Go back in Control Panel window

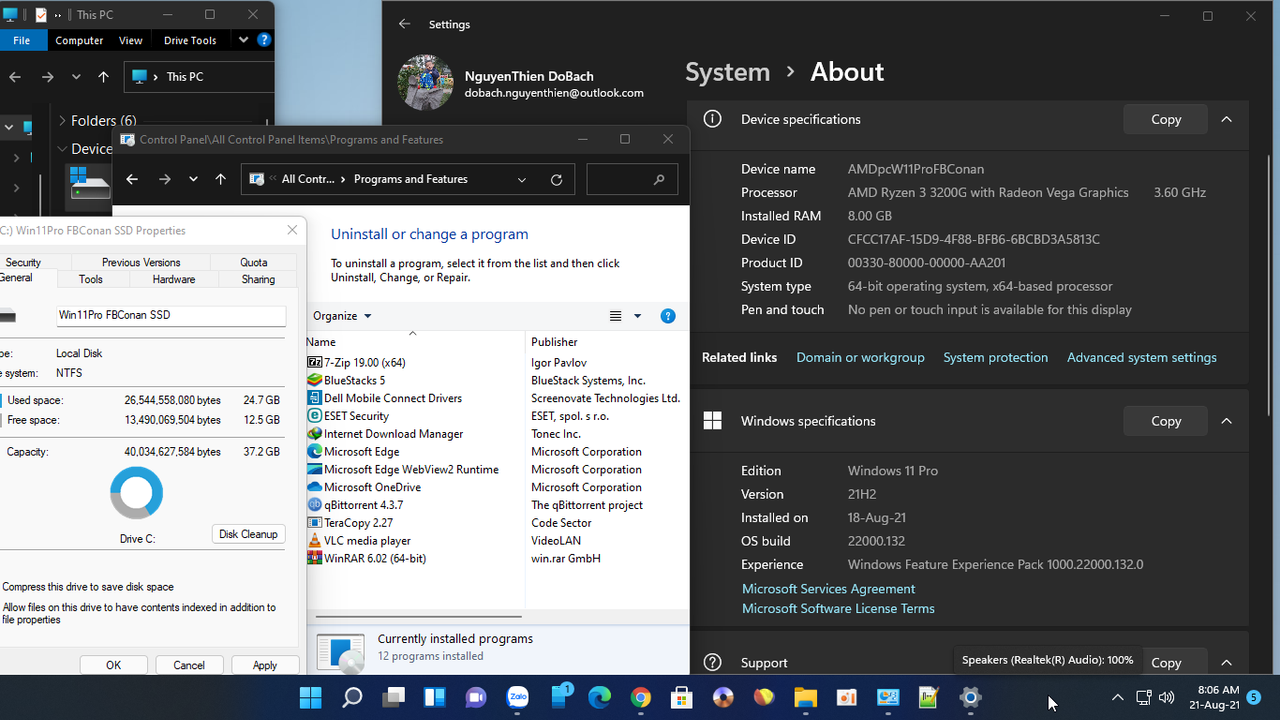point(132,180)
